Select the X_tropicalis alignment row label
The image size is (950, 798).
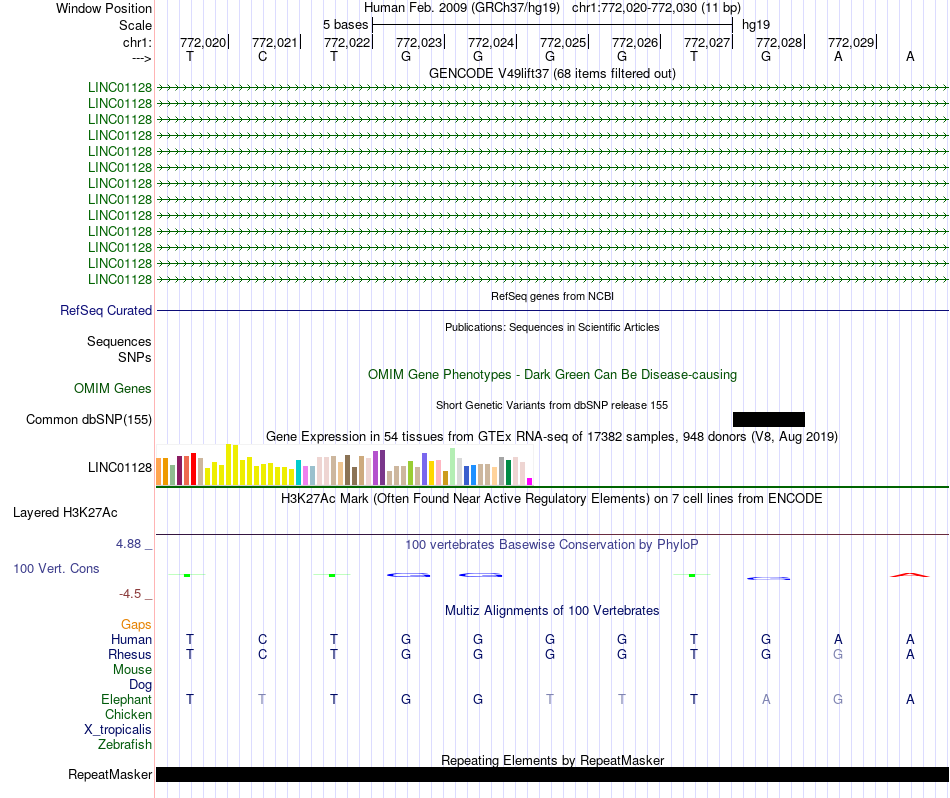coord(118,730)
